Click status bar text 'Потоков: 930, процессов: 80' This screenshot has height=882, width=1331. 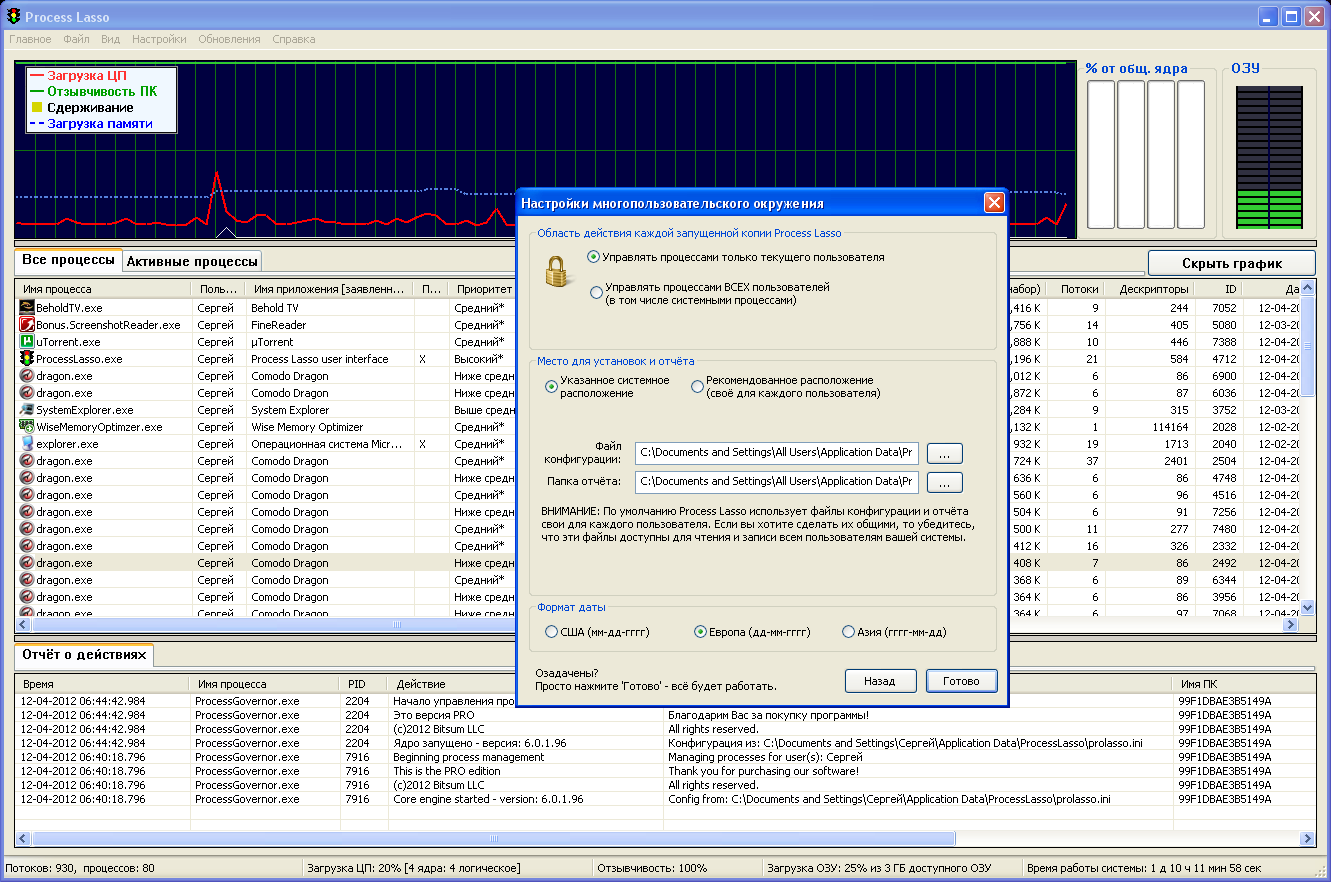click(81, 868)
